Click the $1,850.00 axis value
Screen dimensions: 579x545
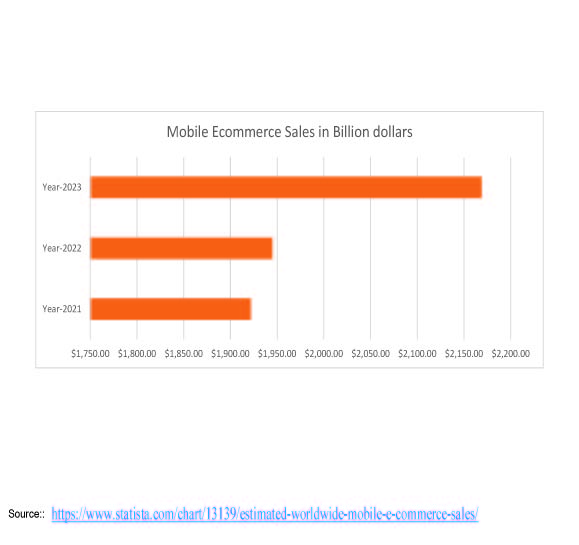click(184, 353)
